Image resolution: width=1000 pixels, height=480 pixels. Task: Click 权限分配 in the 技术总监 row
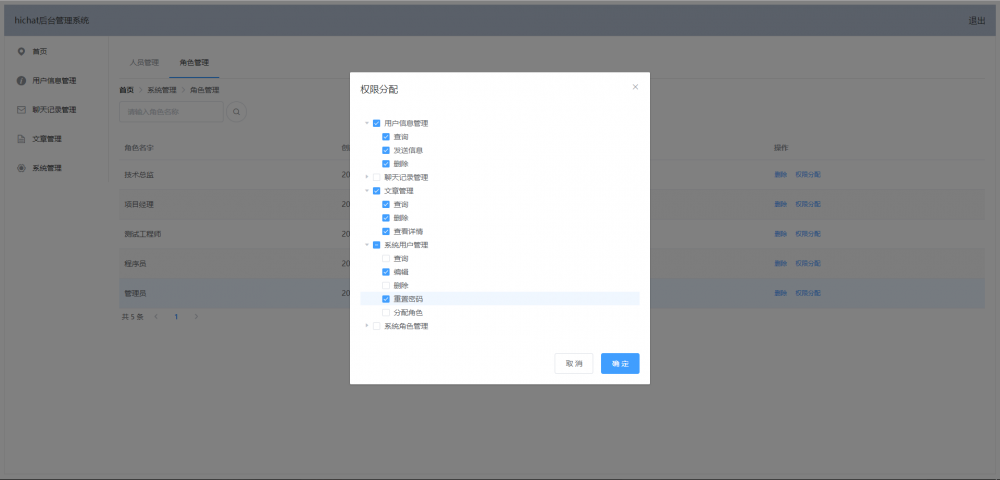[x=808, y=175]
